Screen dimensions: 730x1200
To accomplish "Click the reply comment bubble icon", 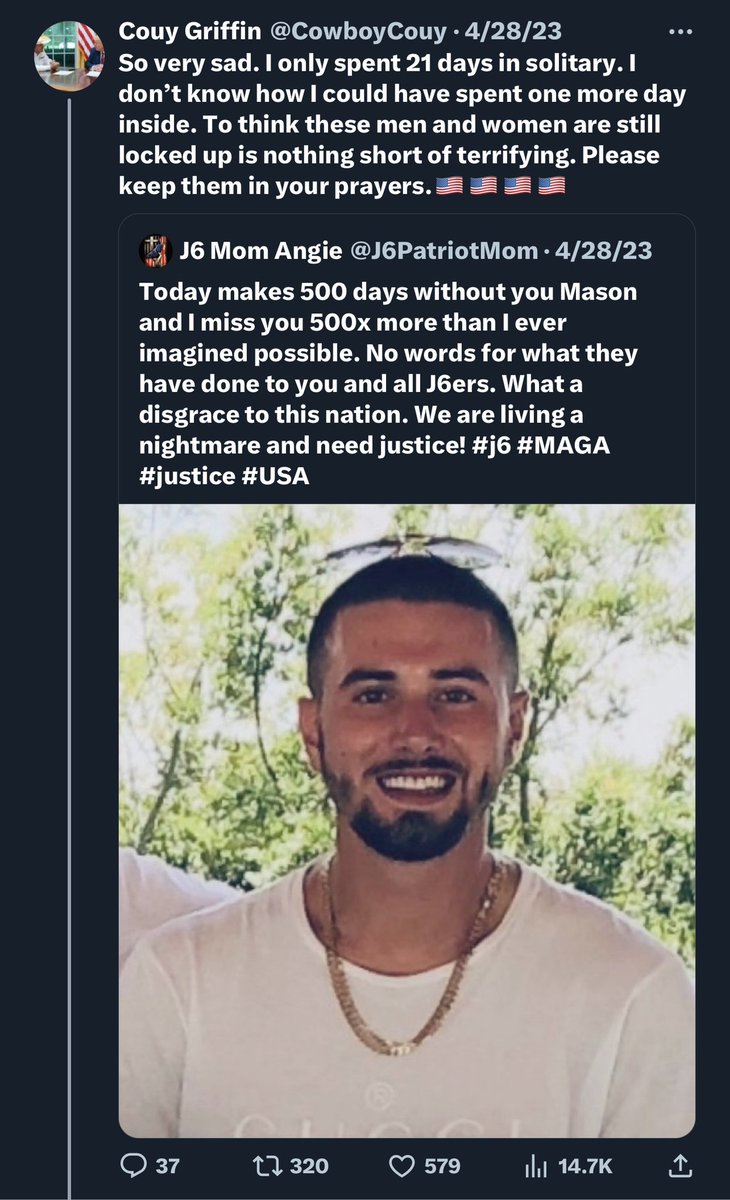I will tap(134, 1166).
